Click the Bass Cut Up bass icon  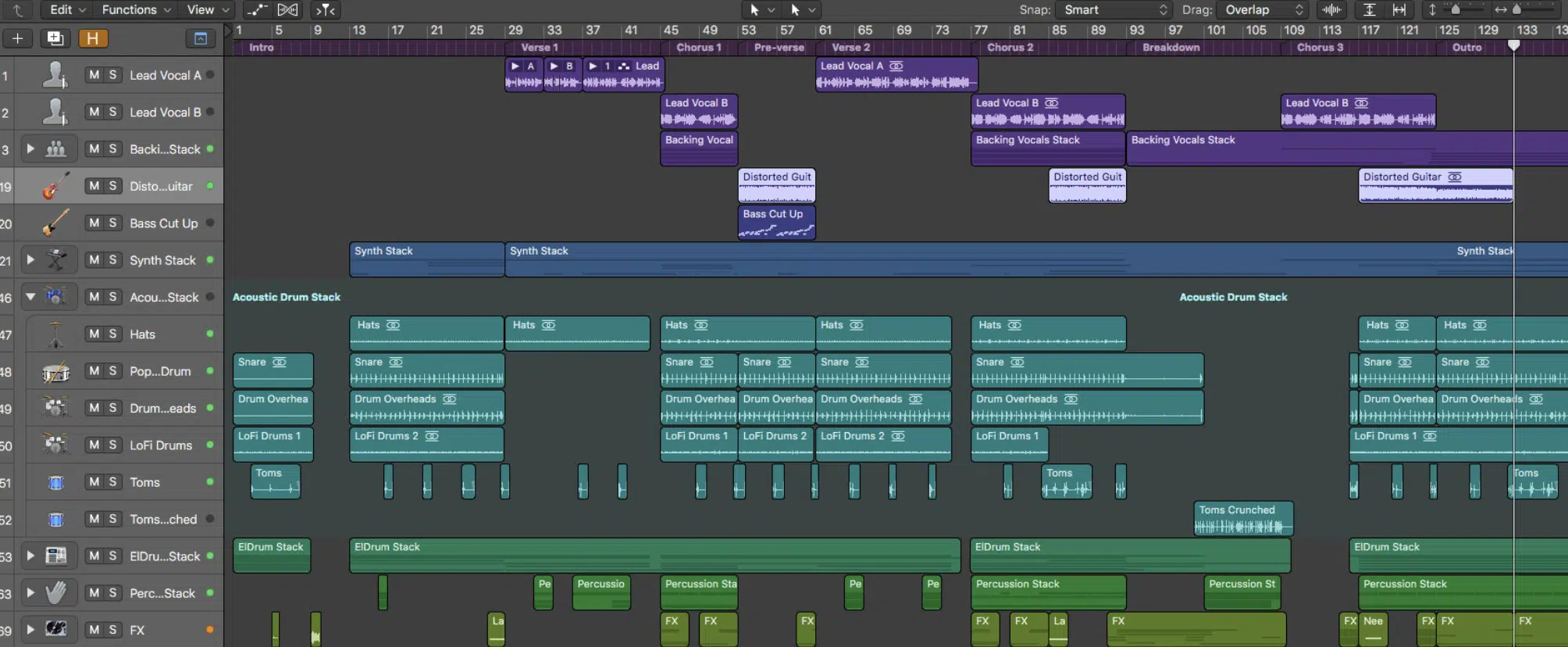(55, 223)
